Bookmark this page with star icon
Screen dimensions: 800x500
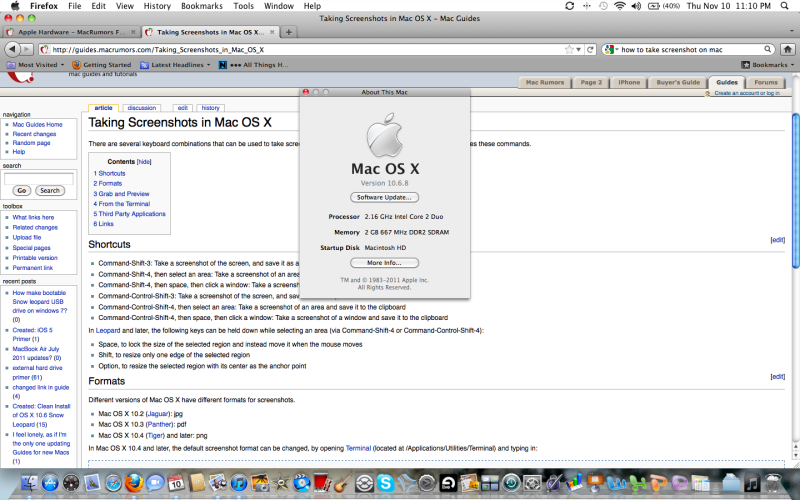[x=569, y=49]
